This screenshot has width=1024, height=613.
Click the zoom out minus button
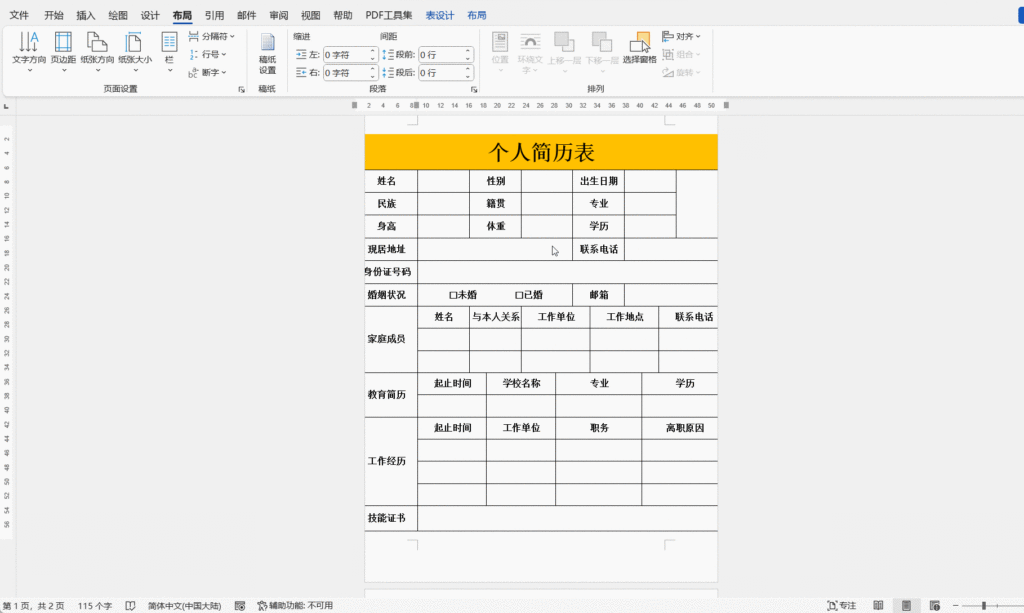pyautogui.click(x=955, y=606)
